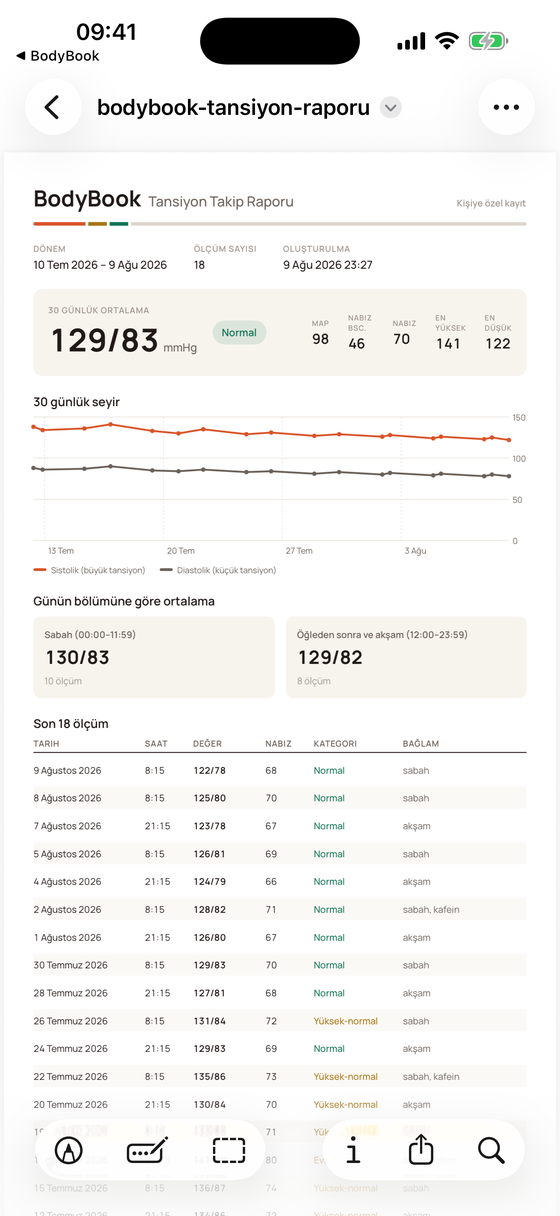This screenshot has width=560, height=1216.
Task: Tap the cellular signal bars
Action: [x=411, y=42]
